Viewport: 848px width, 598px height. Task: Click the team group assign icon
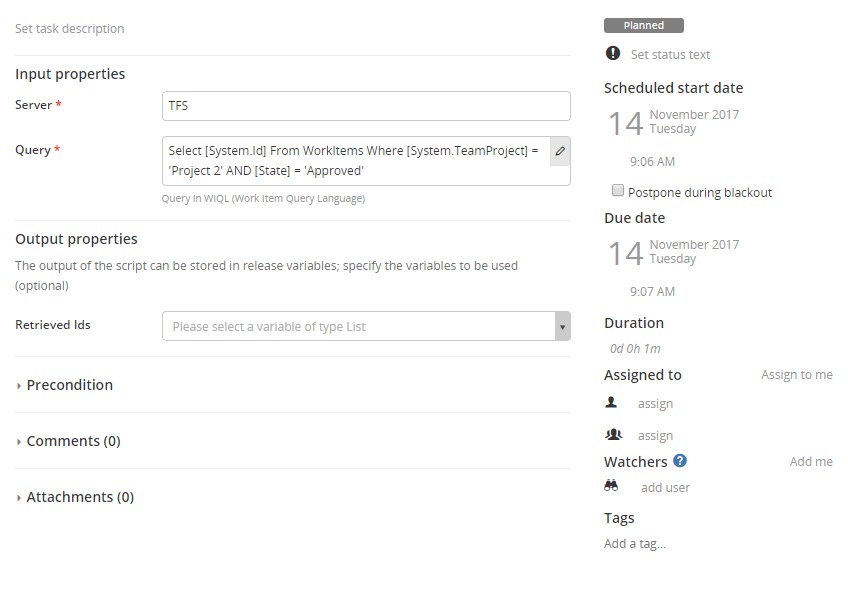613,435
